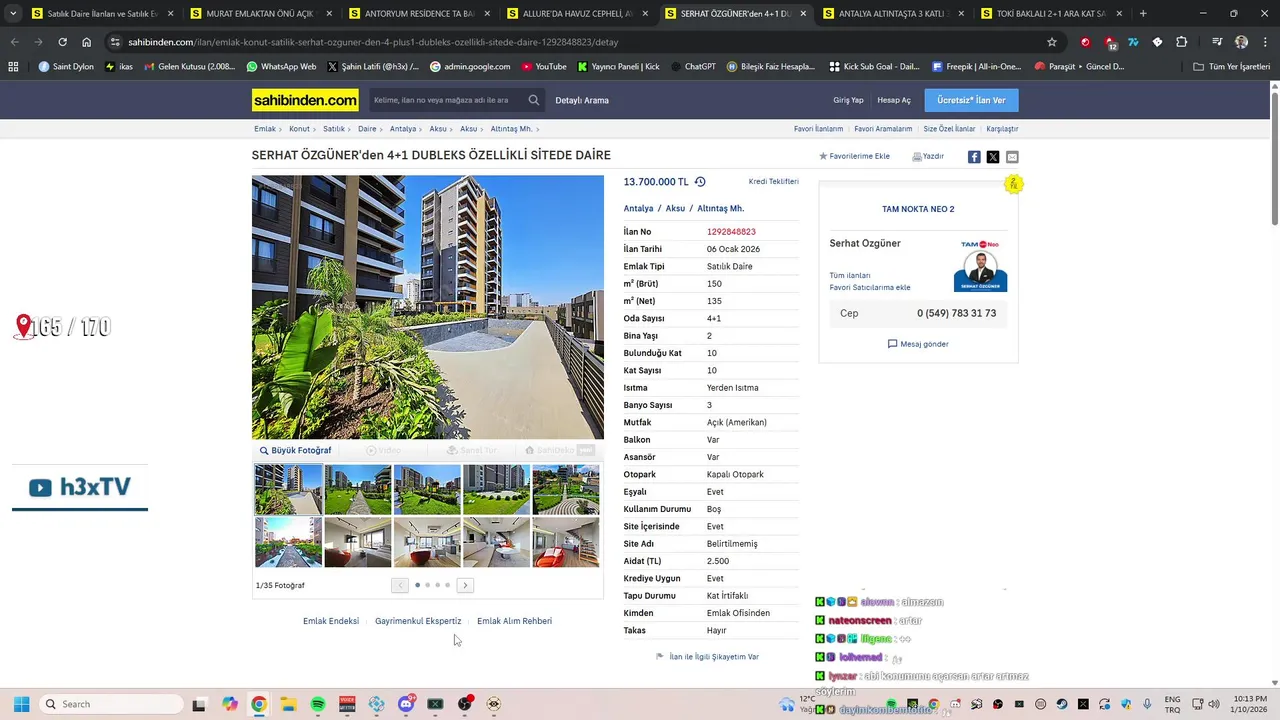Image resolution: width=1280 pixels, height=720 pixels.
Task: Click Emlak Alım Rehberi link
Action: click(x=514, y=621)
